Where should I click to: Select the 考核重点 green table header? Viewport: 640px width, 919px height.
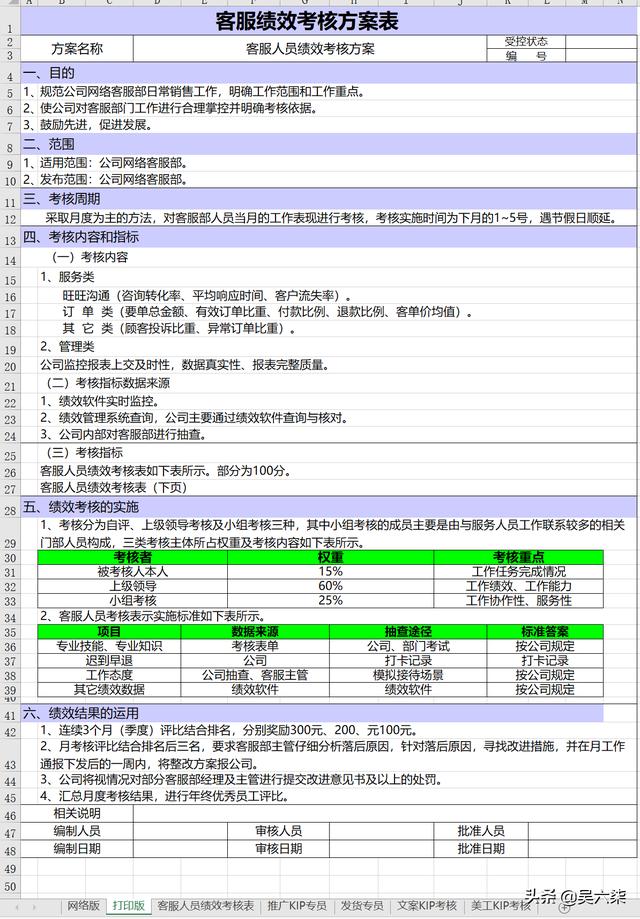click(519, 557)
